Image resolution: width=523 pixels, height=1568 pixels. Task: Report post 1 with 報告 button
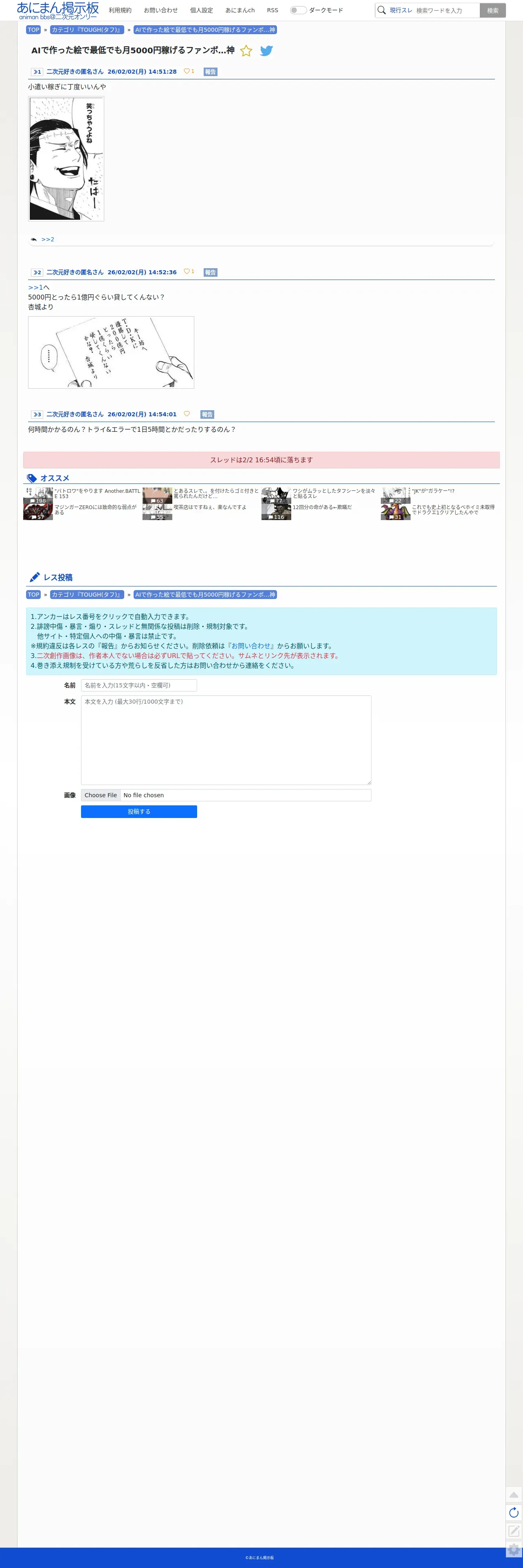pyautogui.click(x=210, y=72)
